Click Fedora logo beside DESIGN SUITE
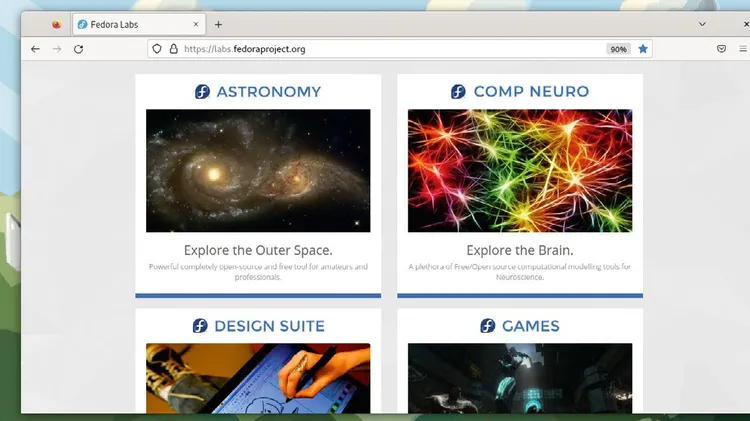Image resolution: width=750 pixels, height=421 pixels. pos(200,326)
